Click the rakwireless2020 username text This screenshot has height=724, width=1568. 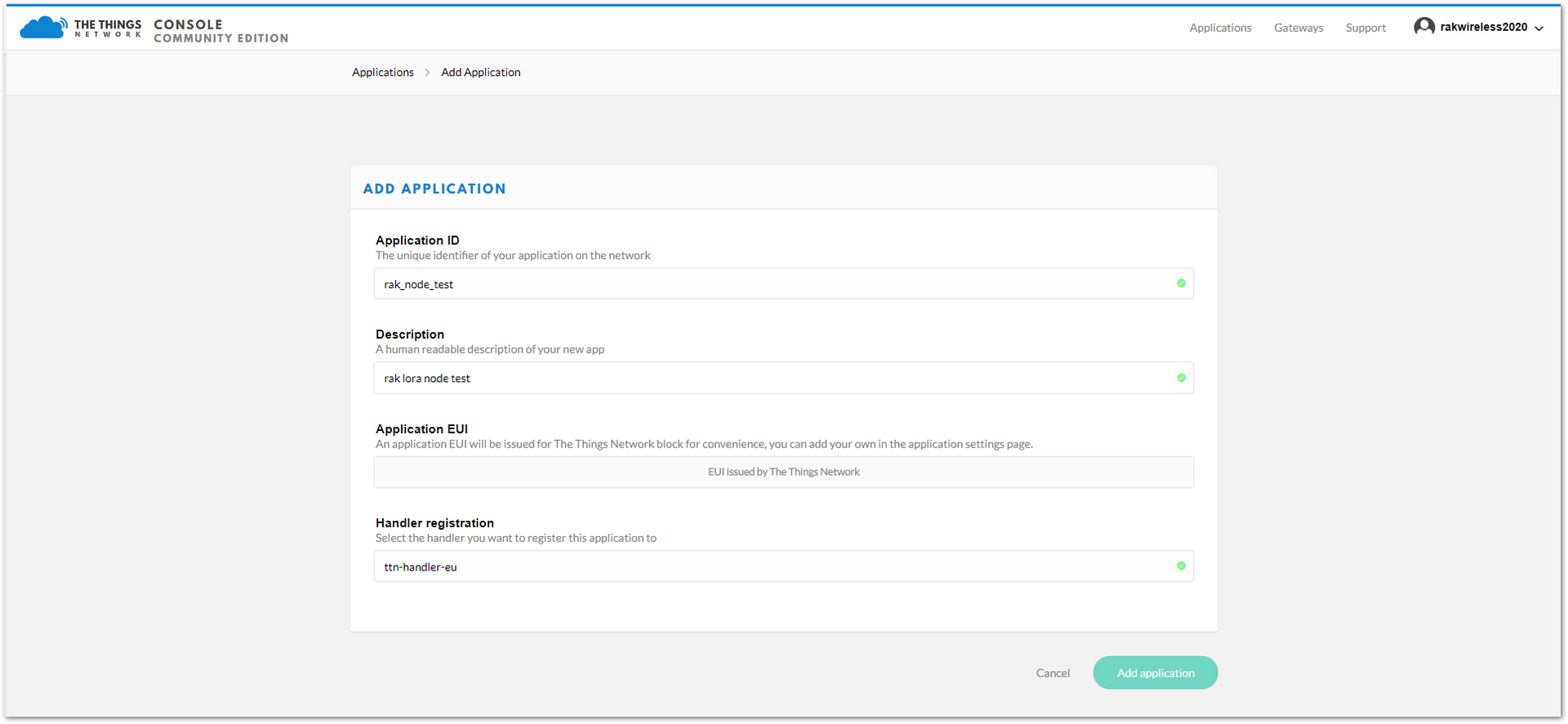[1483, 27]
